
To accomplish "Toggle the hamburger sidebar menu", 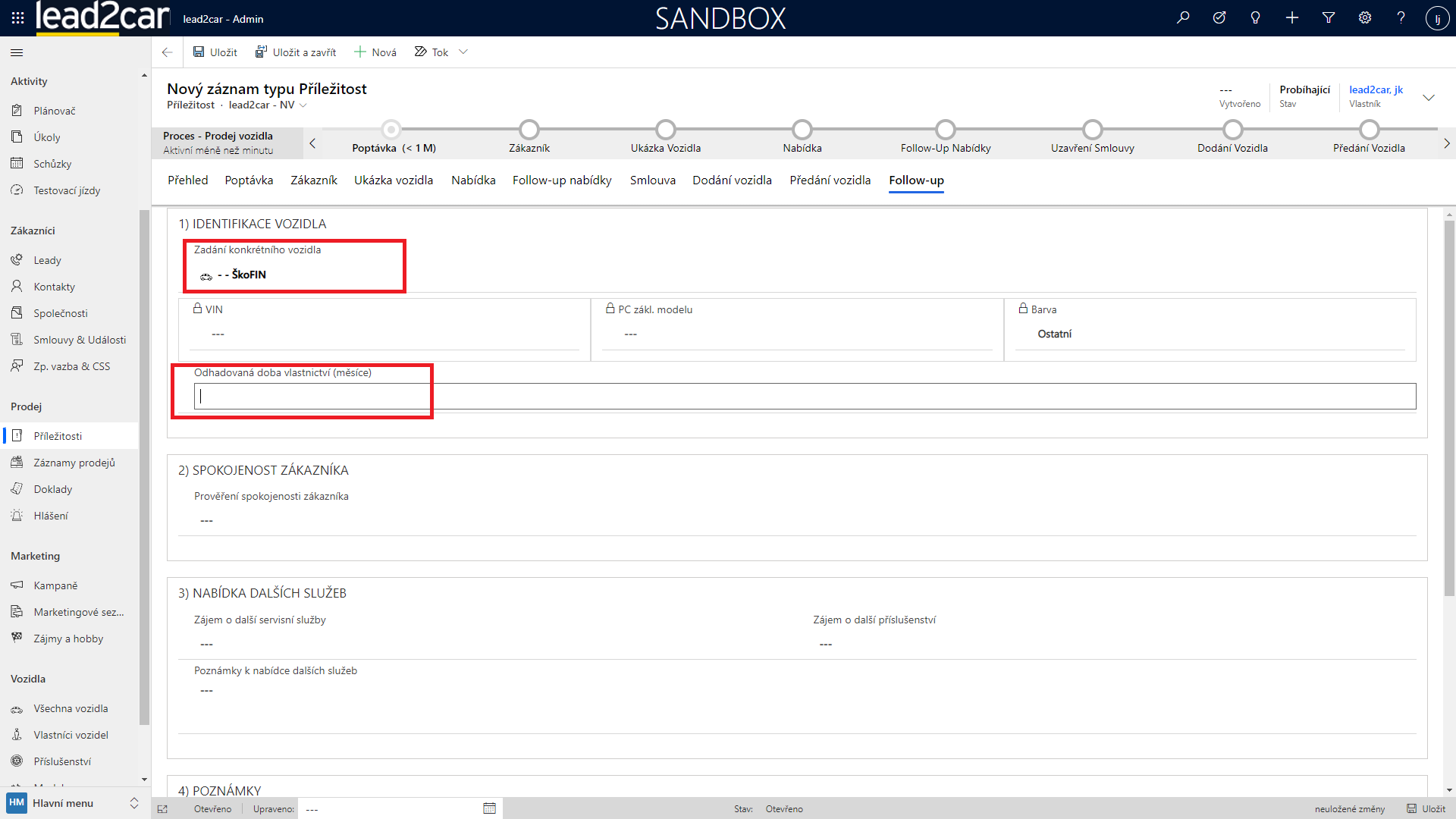I will click(x=17, y=52).
